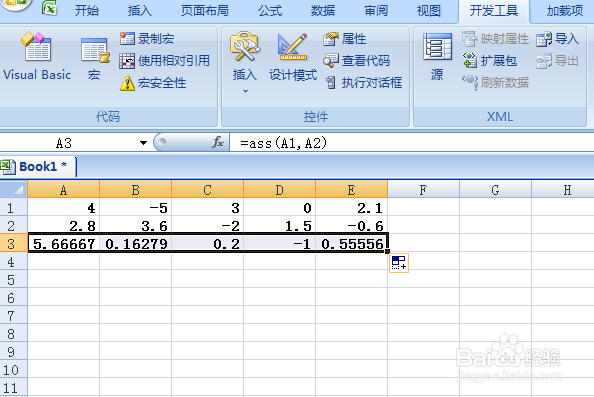Switch to the 数据 ribbon tab
The width and height of the screenshot is (594, 397).
323,11
